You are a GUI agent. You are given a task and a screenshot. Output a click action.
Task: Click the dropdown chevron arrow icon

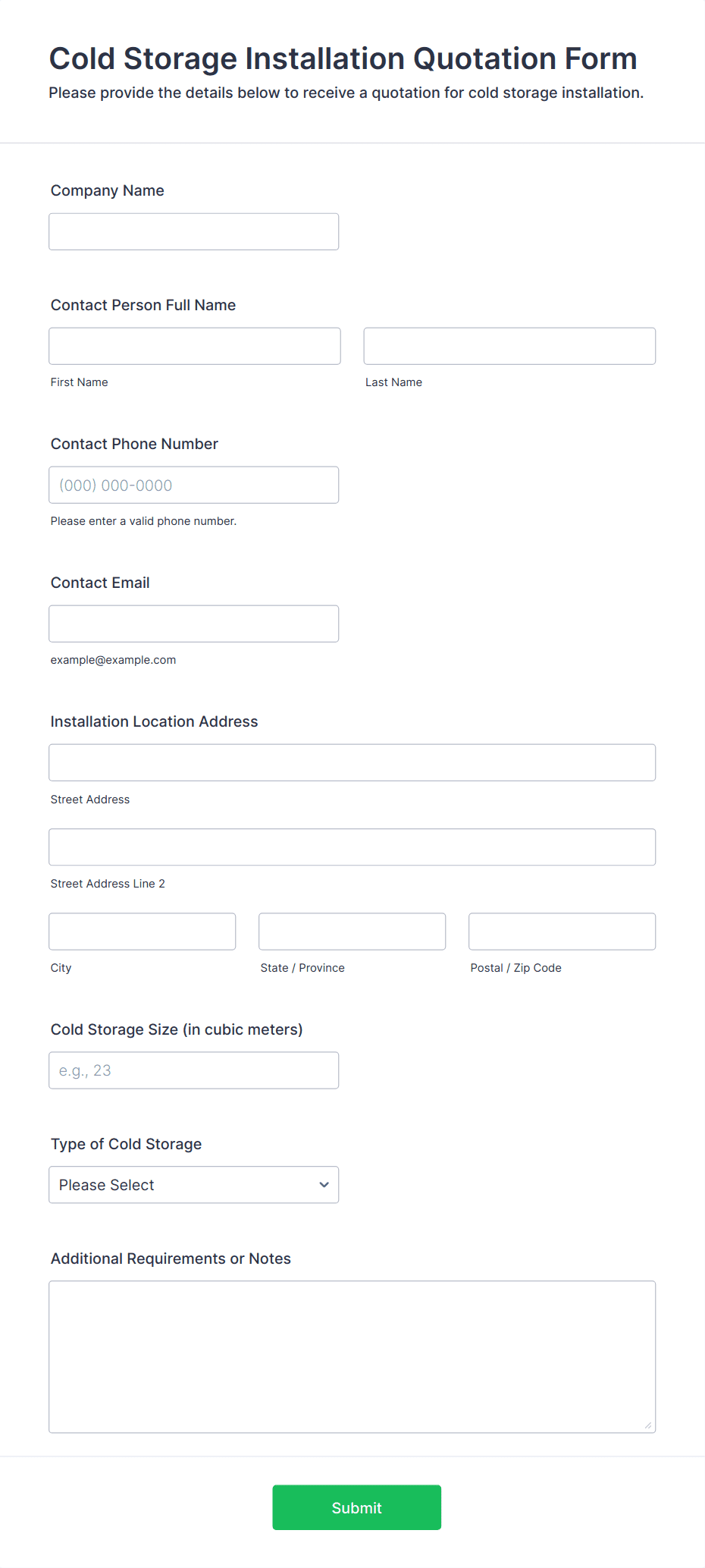point(324,1185)
